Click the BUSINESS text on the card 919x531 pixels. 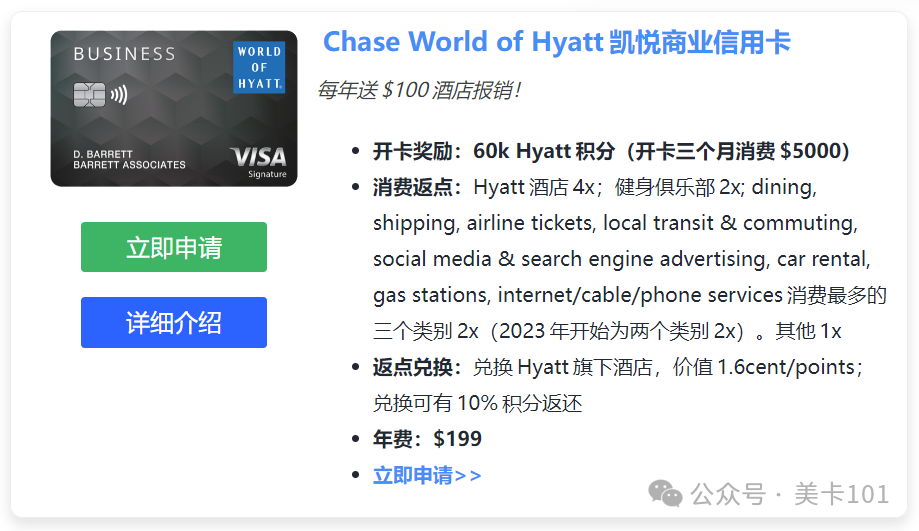124,54
